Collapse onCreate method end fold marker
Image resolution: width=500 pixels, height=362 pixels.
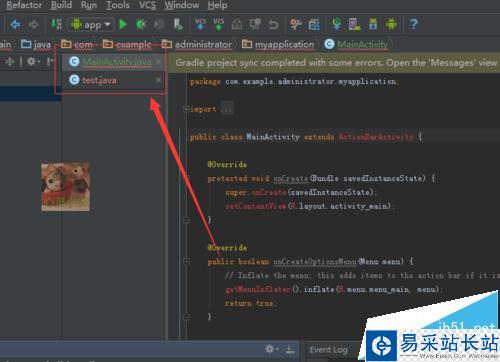click(187, 220)
